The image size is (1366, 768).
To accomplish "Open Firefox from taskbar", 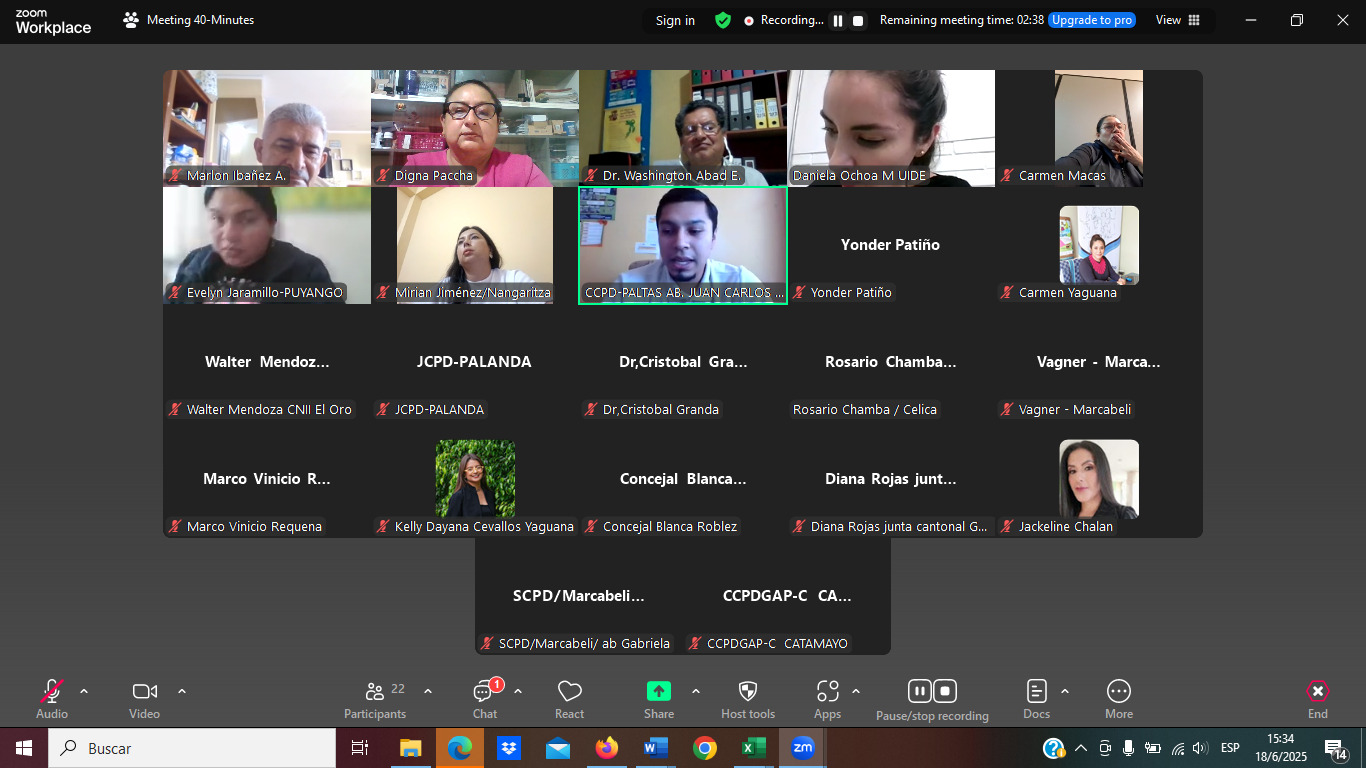I will point(607,748).
